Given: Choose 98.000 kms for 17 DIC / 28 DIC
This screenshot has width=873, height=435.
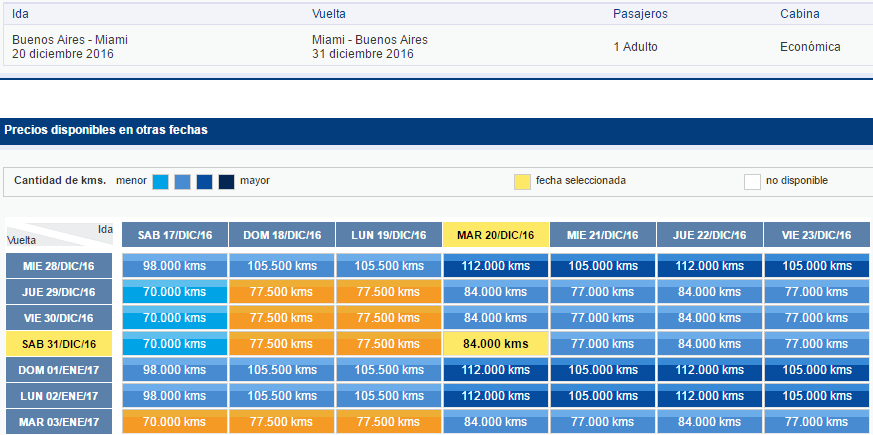Looking at the screenshot, I should tap(175, 266).
